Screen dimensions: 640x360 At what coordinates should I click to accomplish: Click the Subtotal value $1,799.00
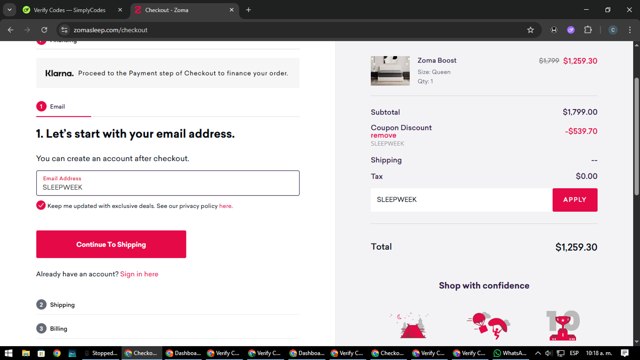(x=580, y=112)
